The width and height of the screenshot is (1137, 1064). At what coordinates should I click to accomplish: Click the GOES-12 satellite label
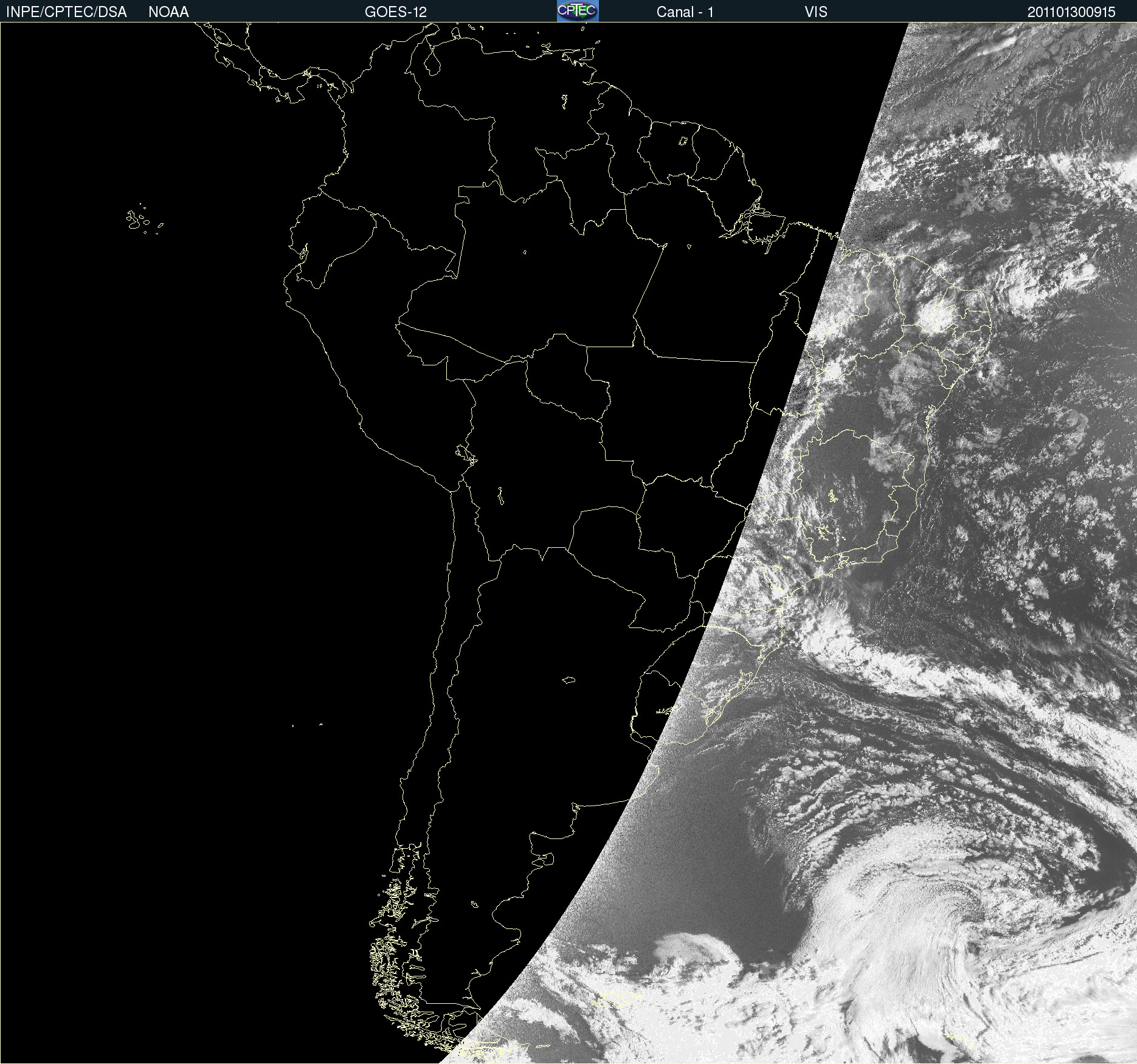(396, 12)
